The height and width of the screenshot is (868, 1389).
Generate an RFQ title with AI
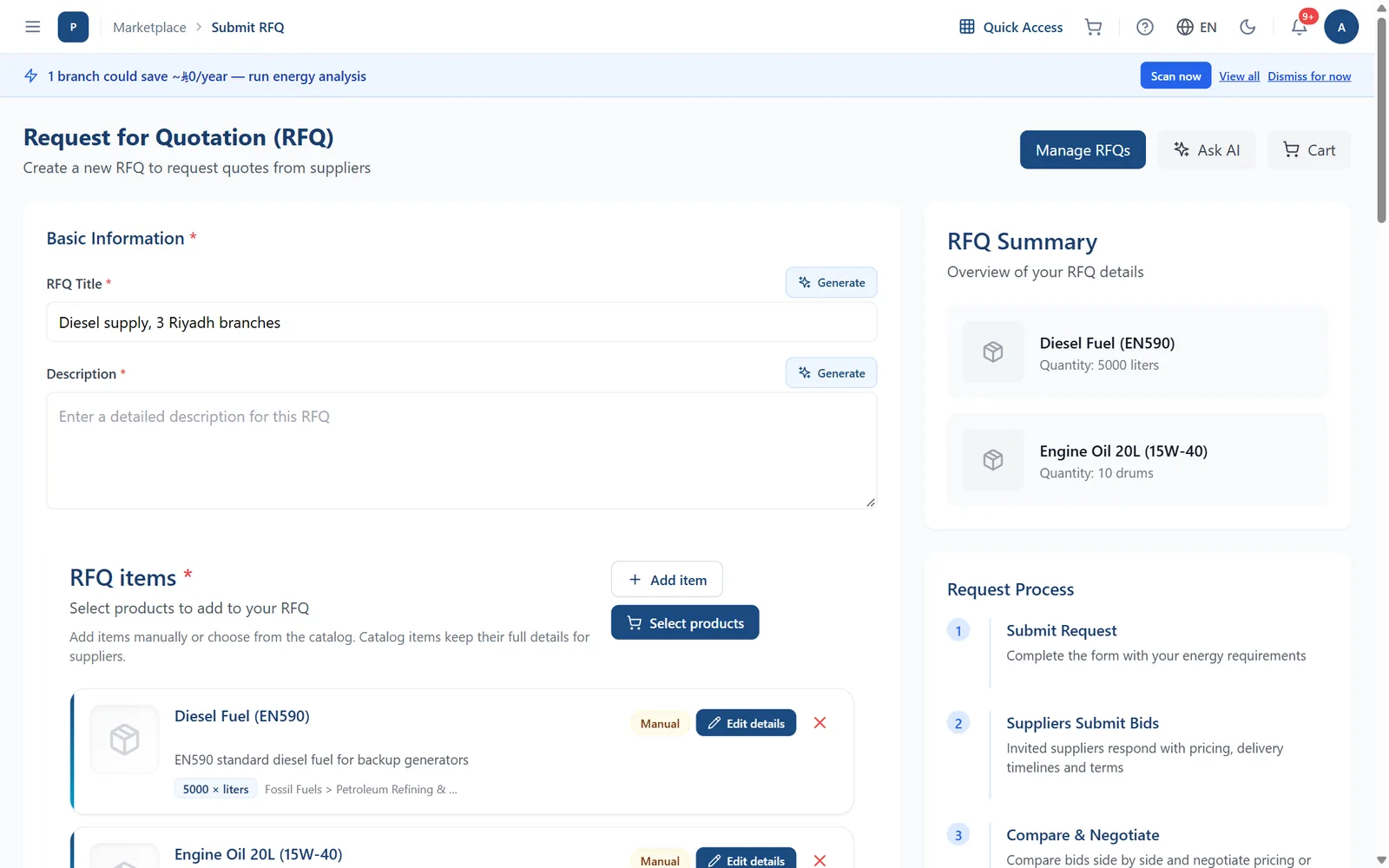tap(832, 282)
